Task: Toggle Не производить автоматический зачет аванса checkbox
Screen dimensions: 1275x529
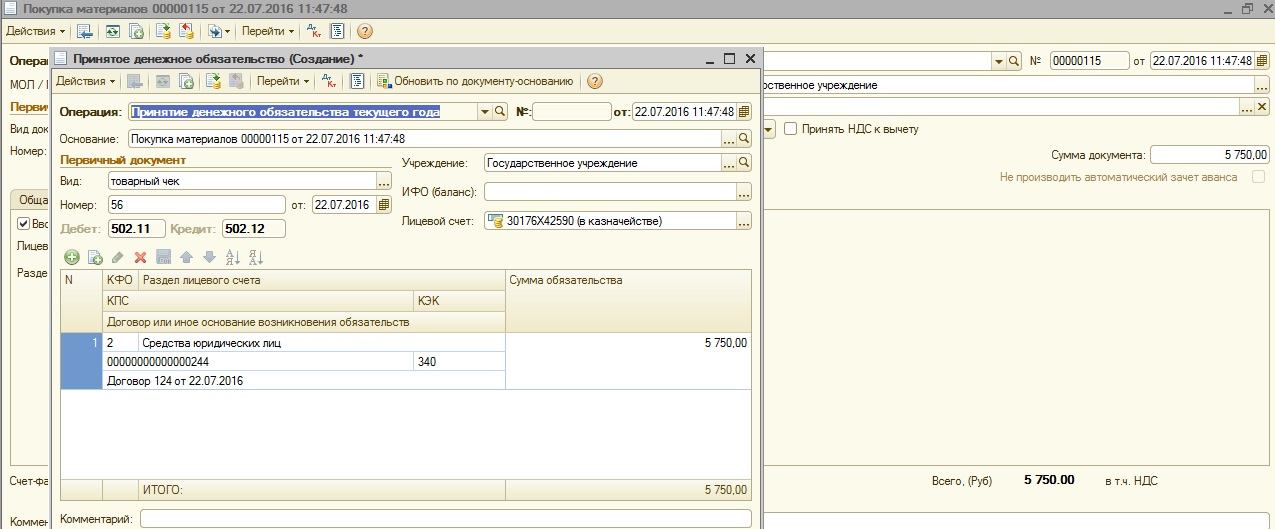Action: pyautogui.click(x=1259, y=177)
